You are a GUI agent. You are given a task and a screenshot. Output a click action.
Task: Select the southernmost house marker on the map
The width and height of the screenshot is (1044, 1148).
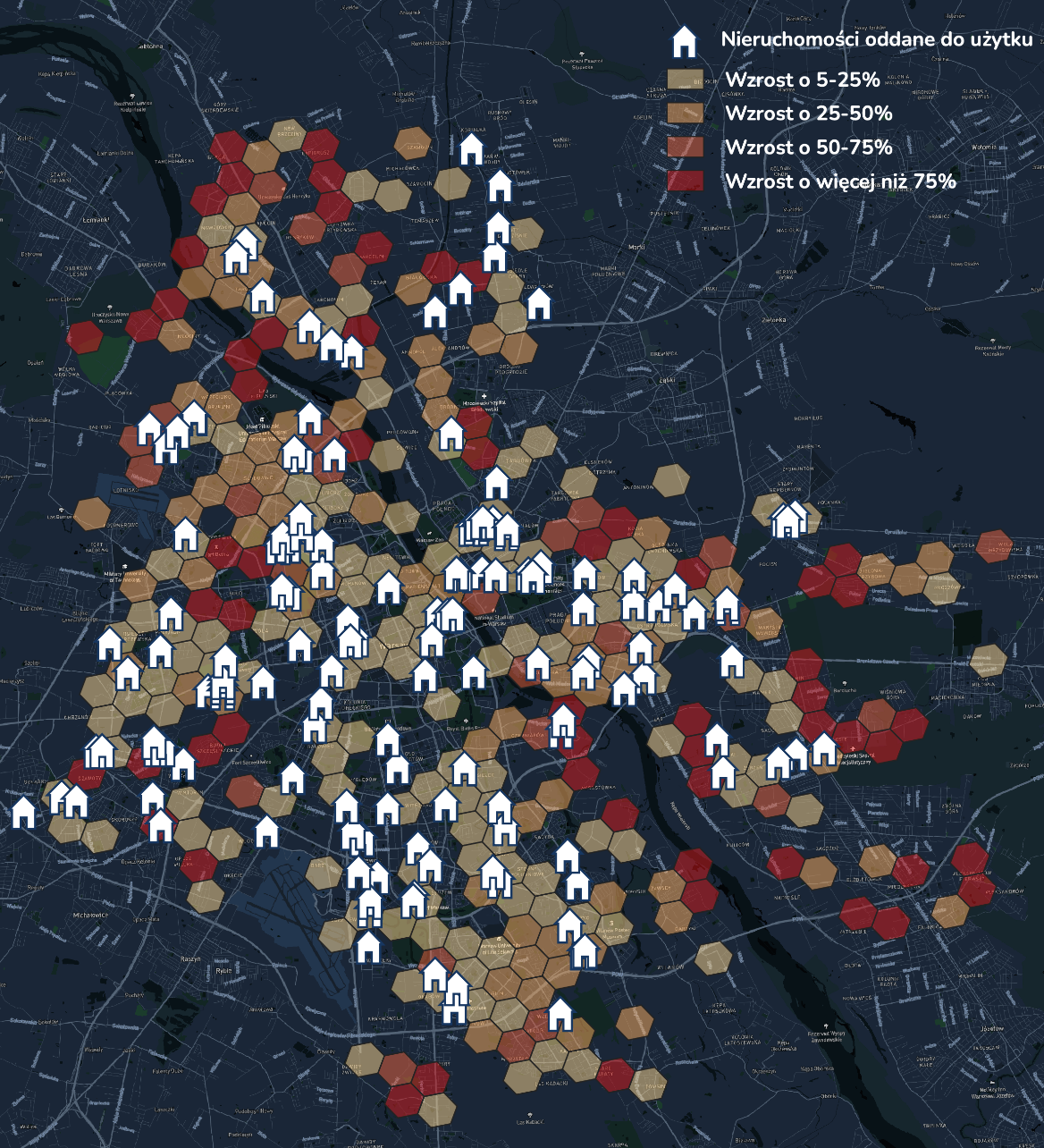(x=560, y=1015)
